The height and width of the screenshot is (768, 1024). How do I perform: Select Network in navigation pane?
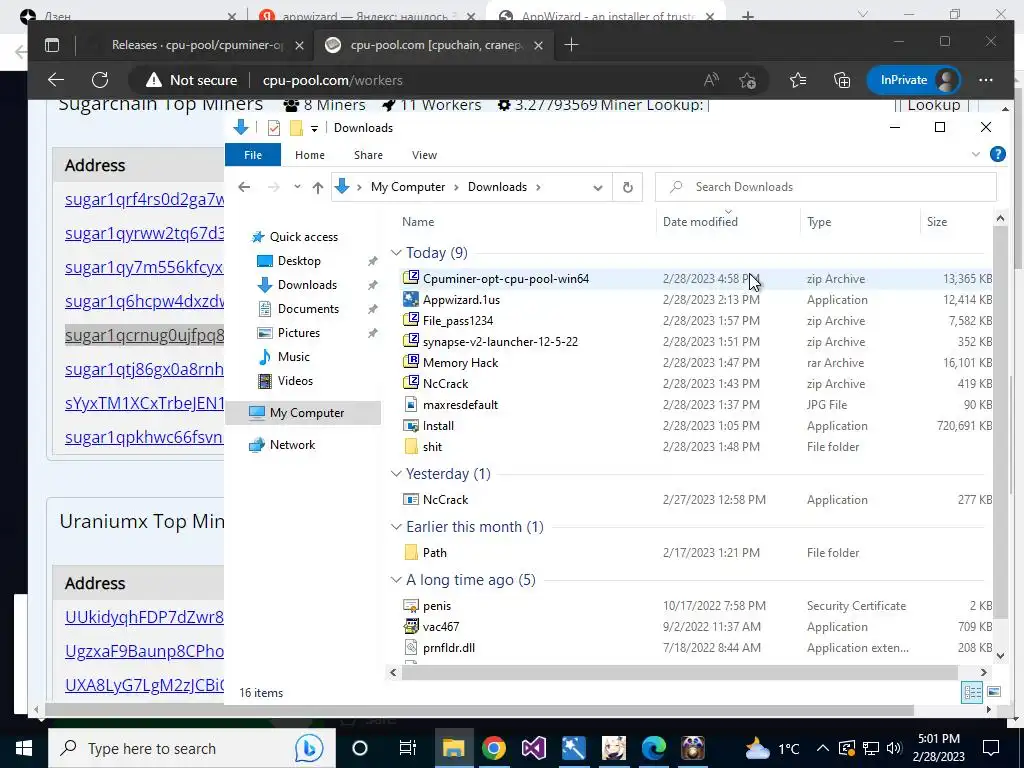(292, 444)
